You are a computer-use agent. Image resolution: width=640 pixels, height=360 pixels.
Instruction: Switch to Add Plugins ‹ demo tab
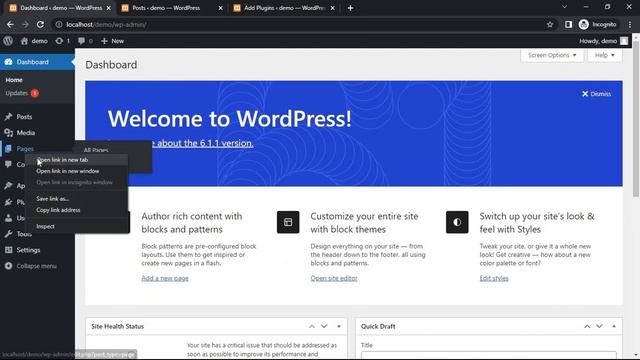coord(284,8)
